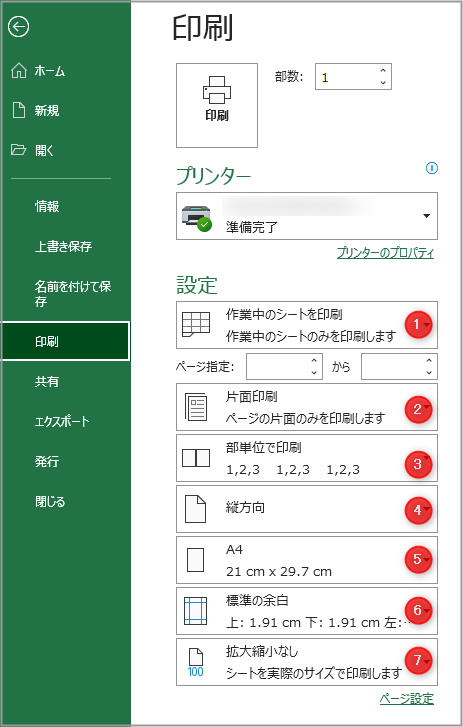Screen dimensions: 463x727
Task: Open the ホーム page in sidebar
Action: point(50,71)
